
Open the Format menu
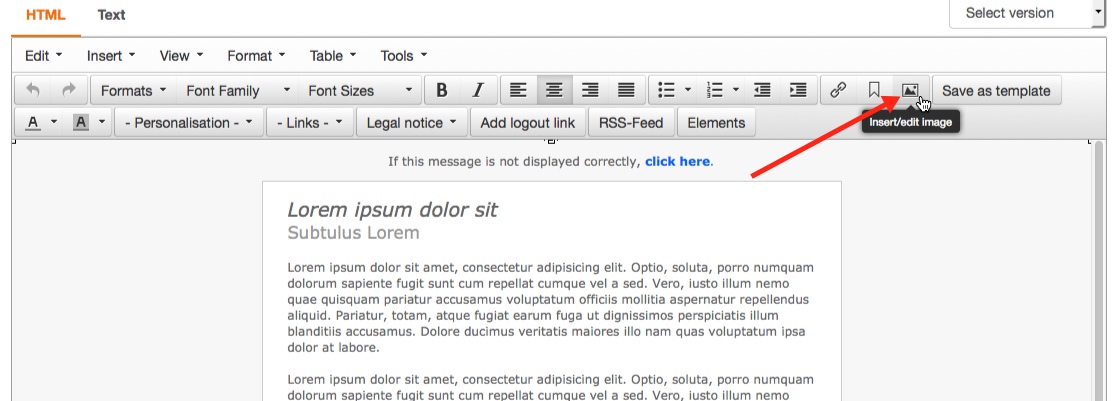256,56
